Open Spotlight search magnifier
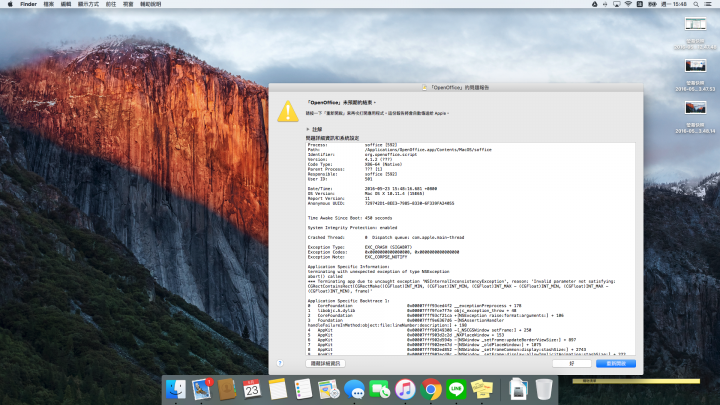This screenshot has height=405, width=720. point(696,4)
